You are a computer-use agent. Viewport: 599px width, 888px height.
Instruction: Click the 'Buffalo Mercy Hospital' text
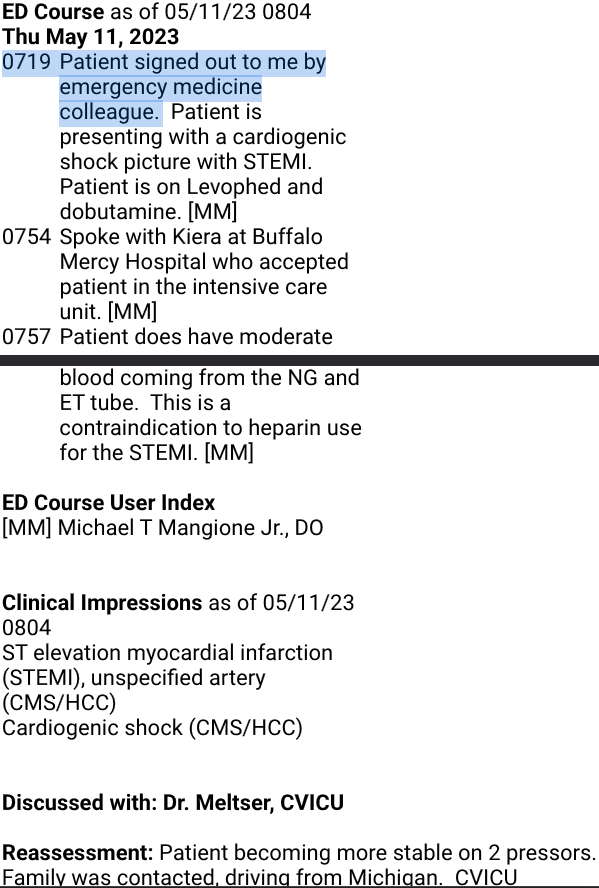tap(191, 249)
